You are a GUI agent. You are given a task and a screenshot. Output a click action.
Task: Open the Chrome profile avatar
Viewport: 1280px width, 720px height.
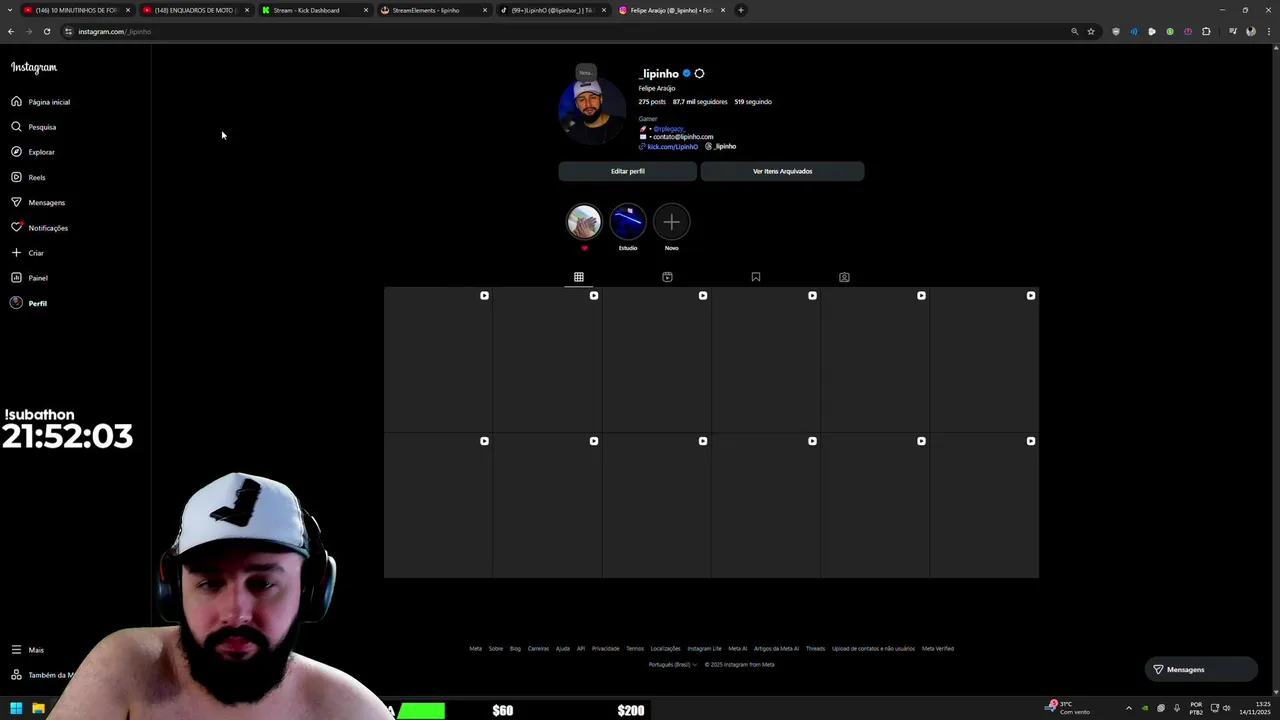tap(1250, 31)
